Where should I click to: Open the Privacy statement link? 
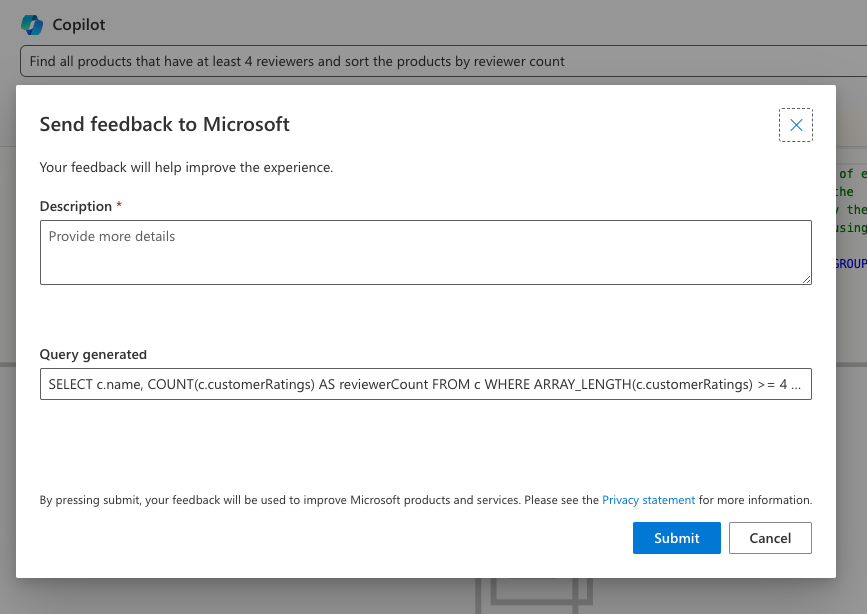(648, 500)
